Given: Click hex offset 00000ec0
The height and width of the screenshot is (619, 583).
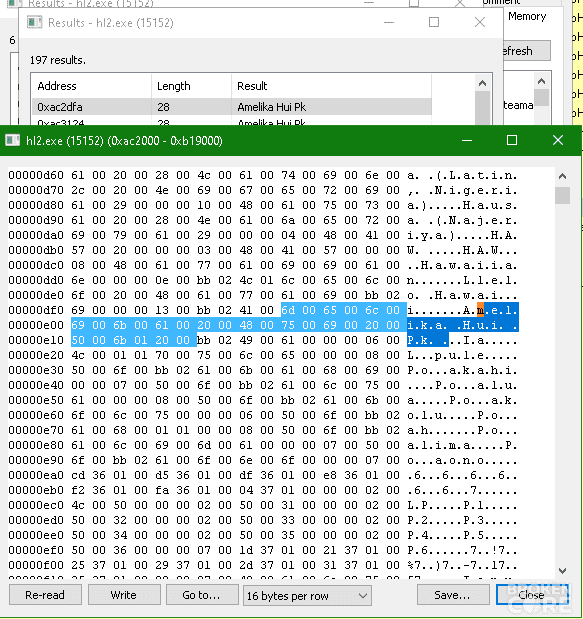Looking at the screenshot, I should tap(36, 505).
